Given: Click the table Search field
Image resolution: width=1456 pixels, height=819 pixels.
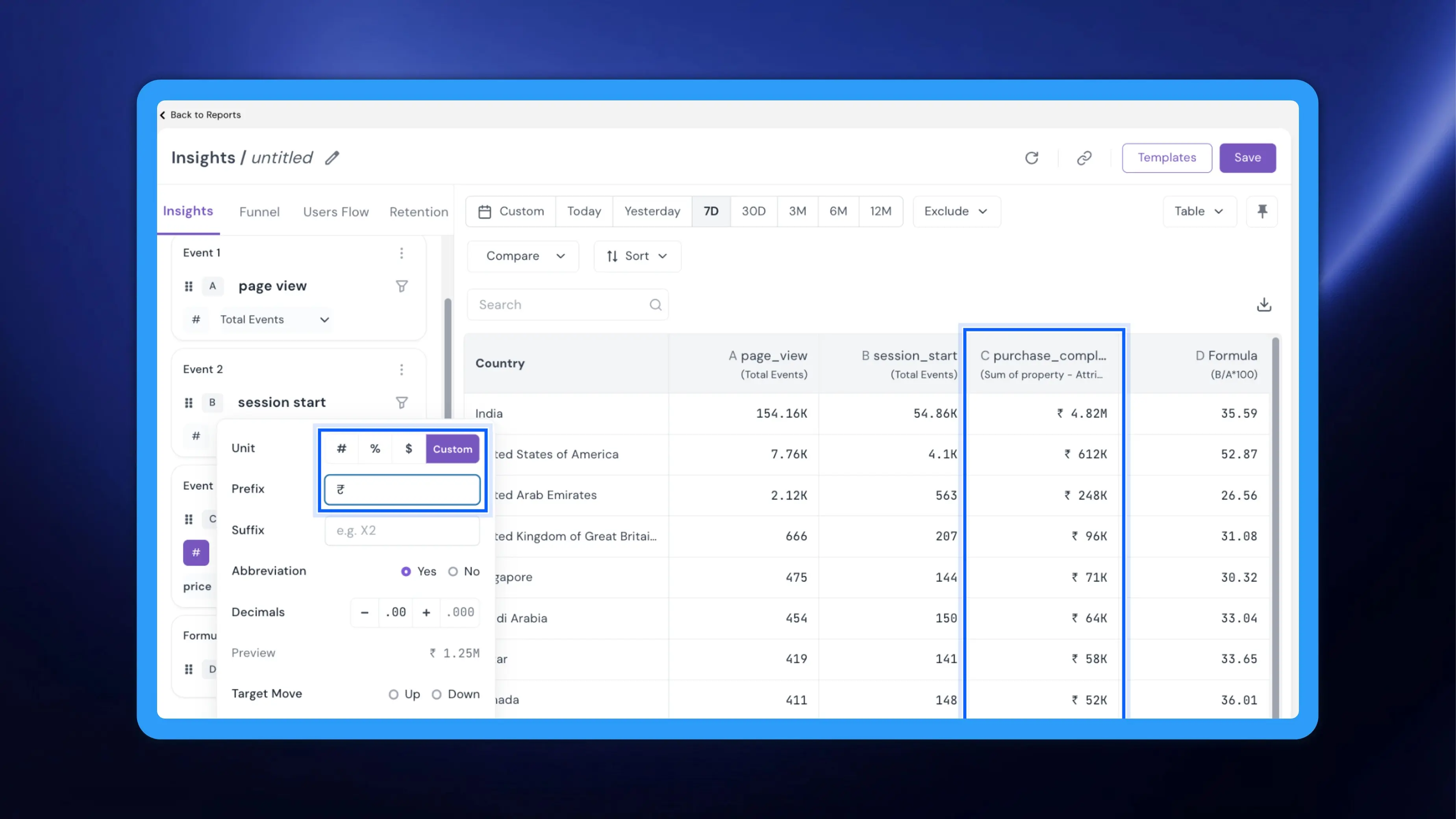Looking at the screenshot, I should click(567, 305).
